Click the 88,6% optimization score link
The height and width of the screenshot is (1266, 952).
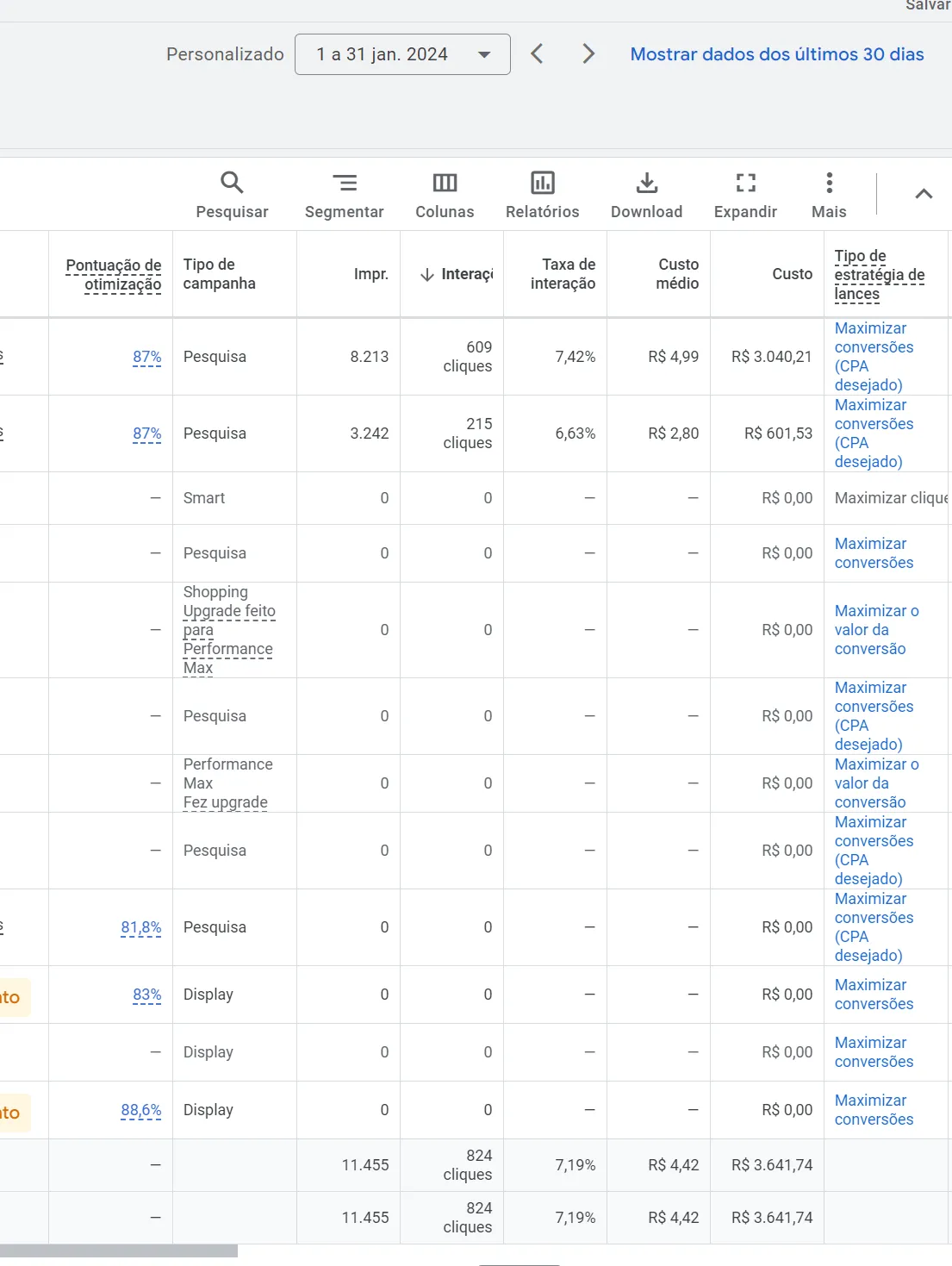pos(141,1110)
